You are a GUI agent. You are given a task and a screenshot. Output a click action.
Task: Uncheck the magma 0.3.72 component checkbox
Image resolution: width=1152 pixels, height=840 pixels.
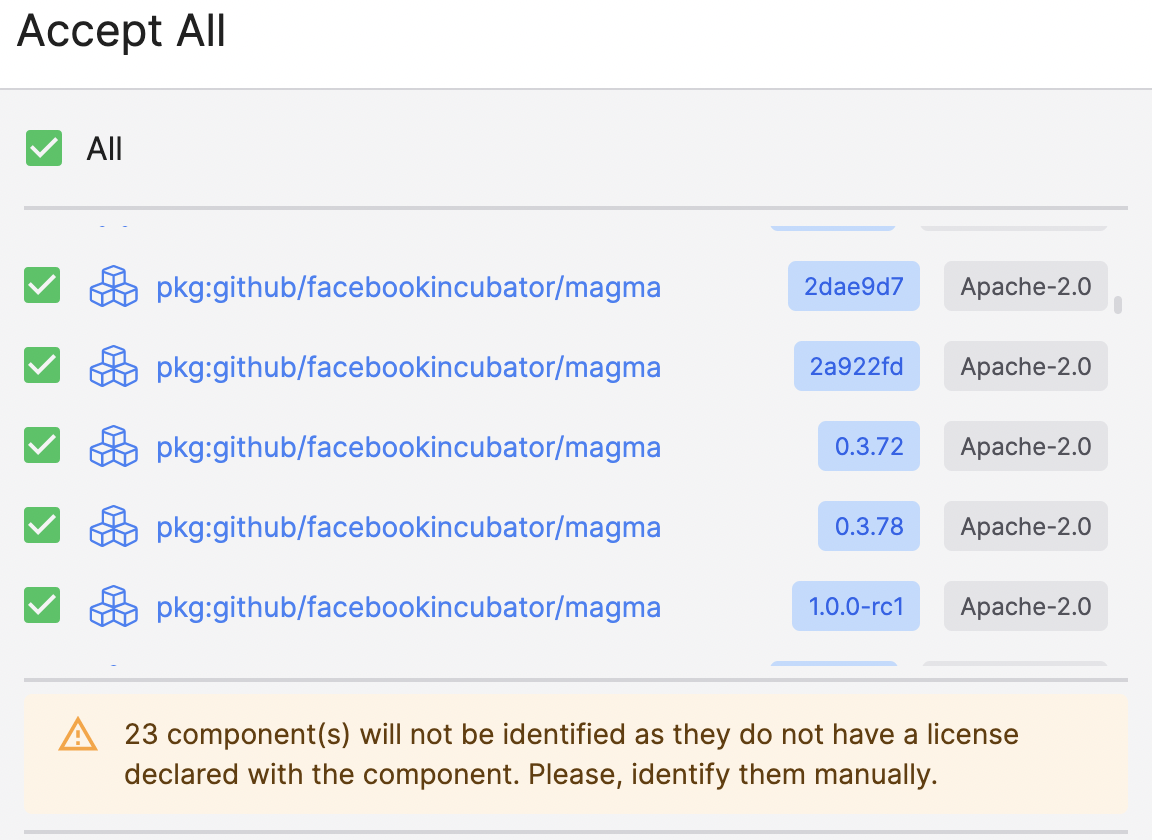coord(42,445)
